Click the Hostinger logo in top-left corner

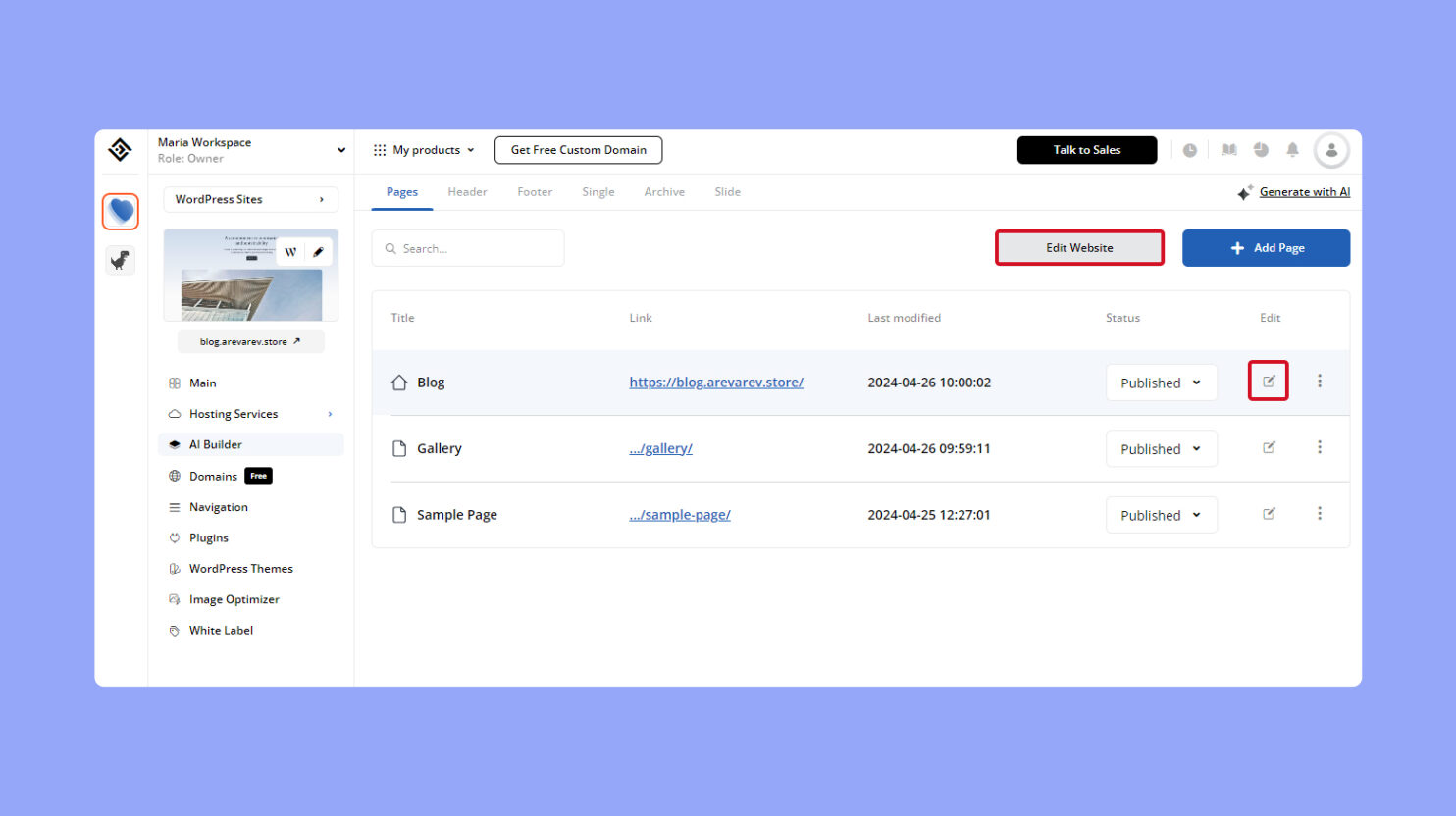[120, 149]
